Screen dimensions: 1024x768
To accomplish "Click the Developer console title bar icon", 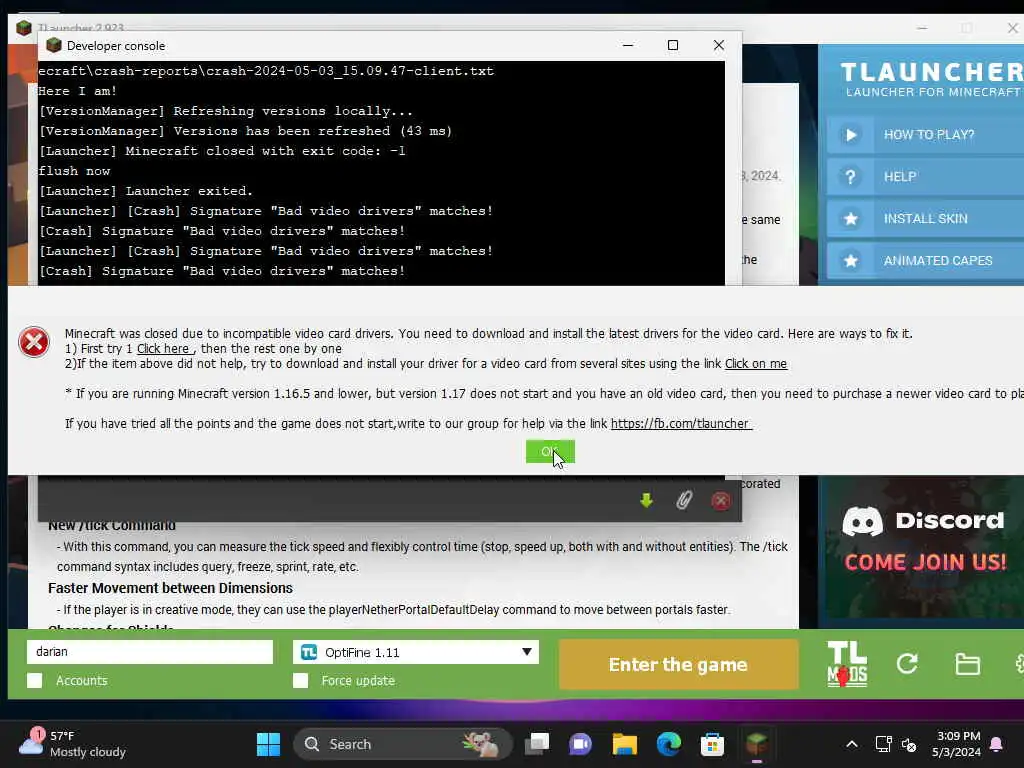I will pos(54,45).
